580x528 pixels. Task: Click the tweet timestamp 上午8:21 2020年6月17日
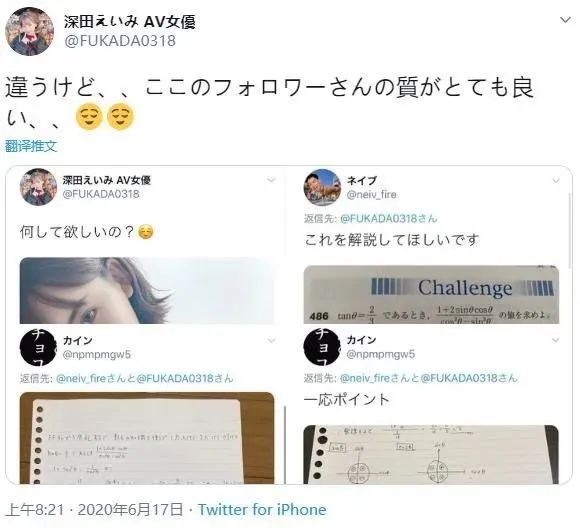click(95, 509)
